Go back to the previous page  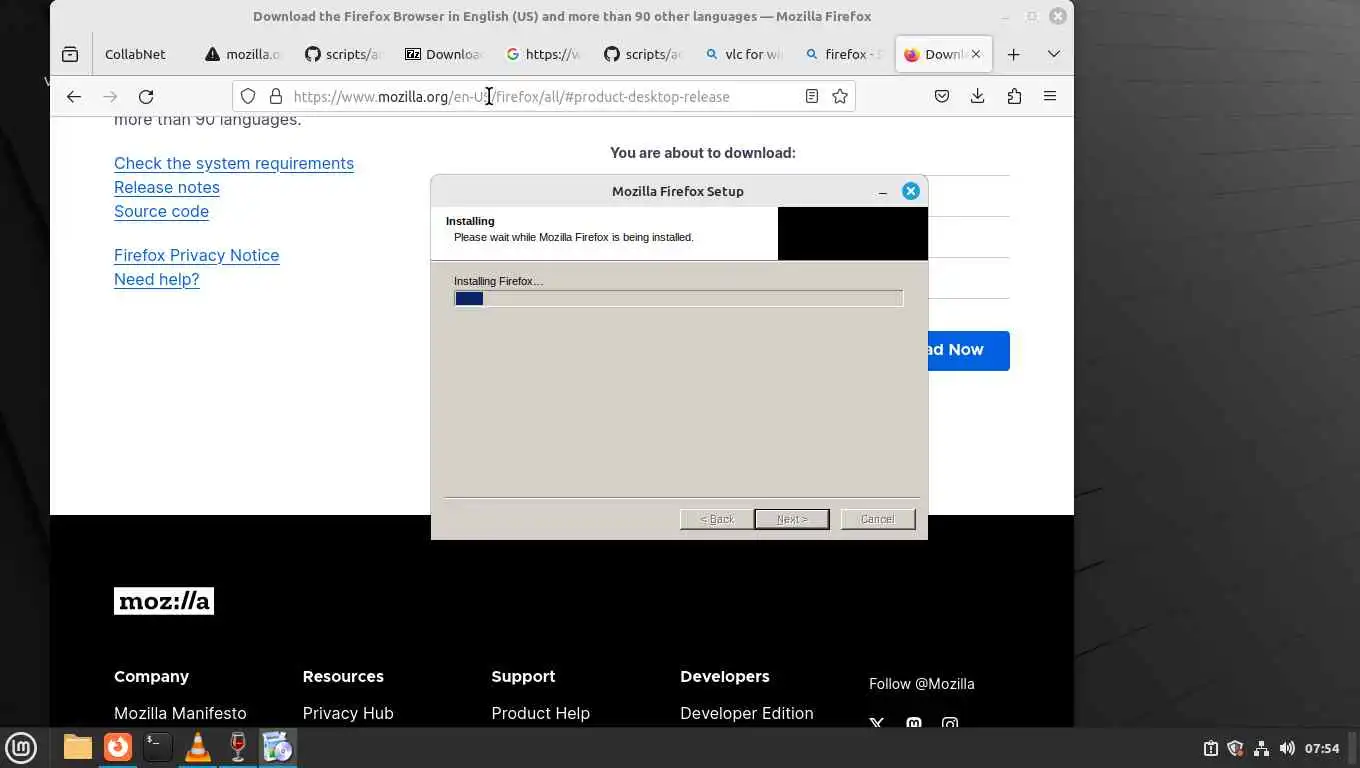click(x=74, y=96)
